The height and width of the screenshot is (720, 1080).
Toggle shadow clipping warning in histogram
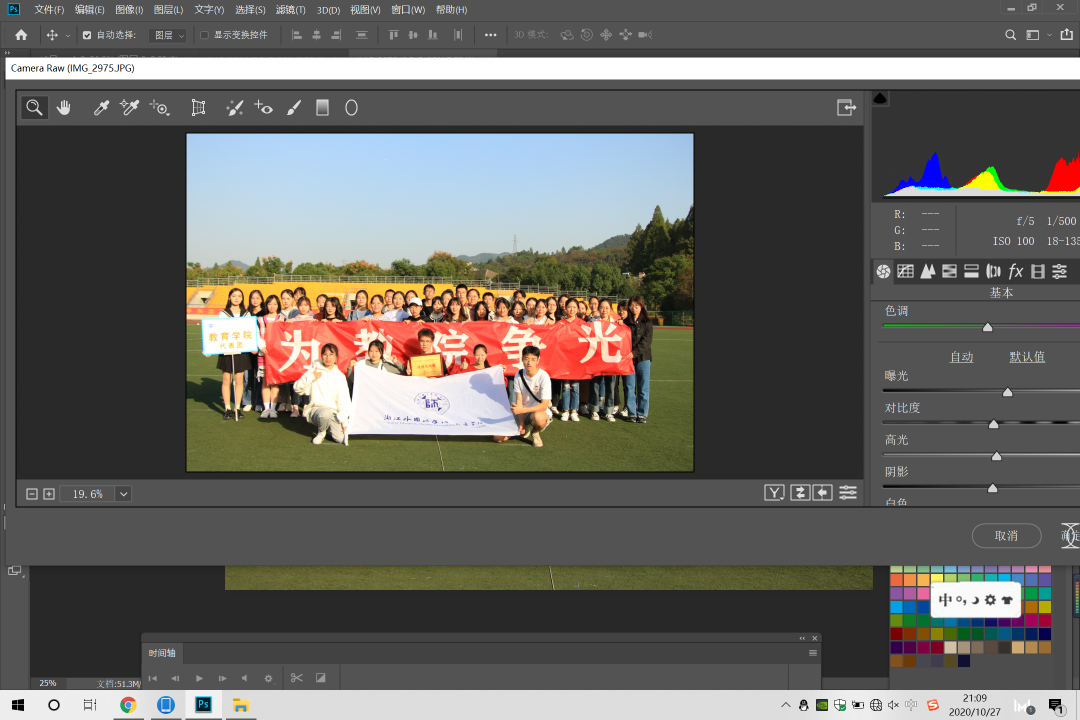point(880,98)
